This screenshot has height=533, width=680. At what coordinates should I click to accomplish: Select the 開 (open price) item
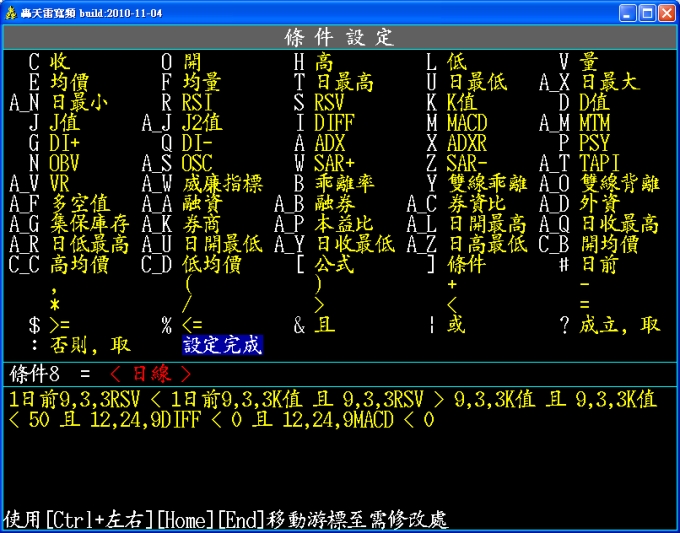(192, 62)
